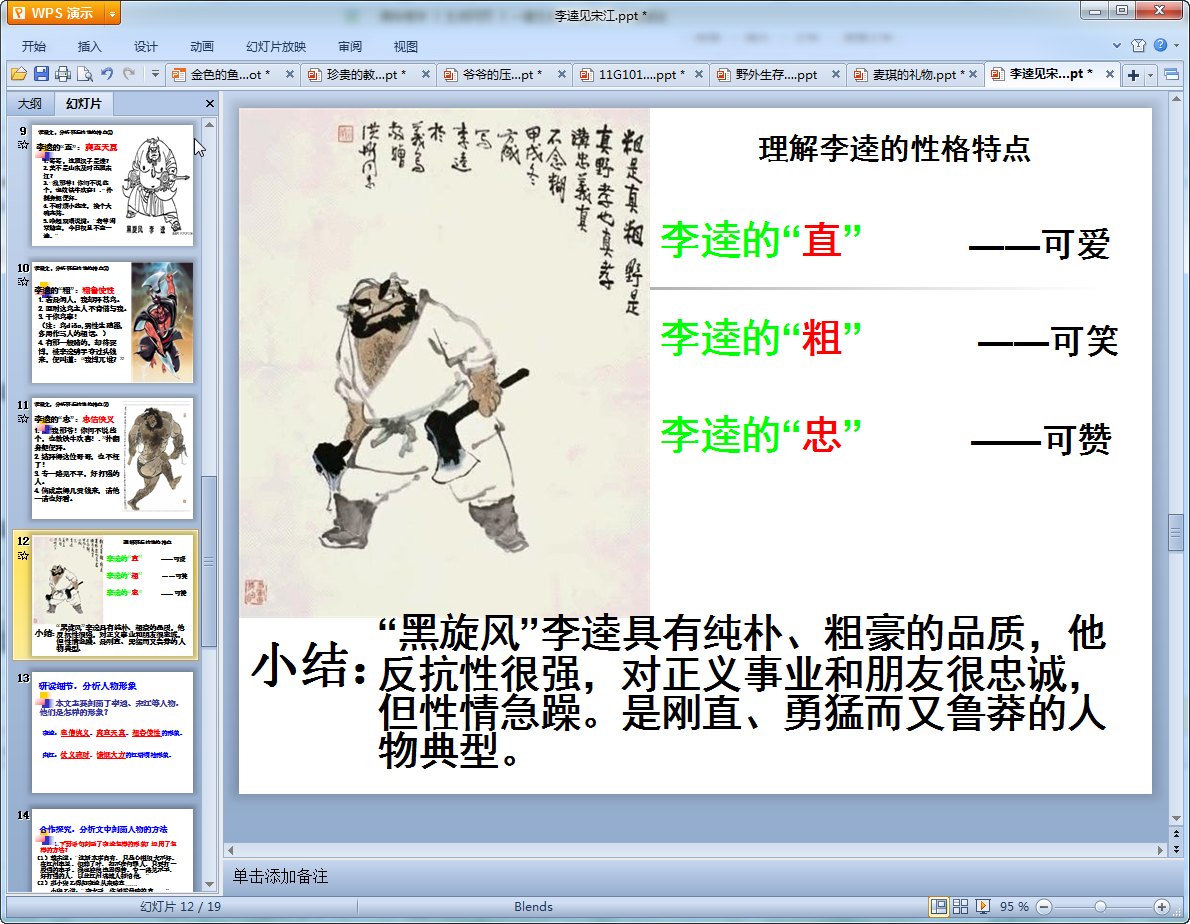Select slide 14 thumbnail
Image resolution: width=1190 pixels, height=924 pixels.
pos(112,850)
